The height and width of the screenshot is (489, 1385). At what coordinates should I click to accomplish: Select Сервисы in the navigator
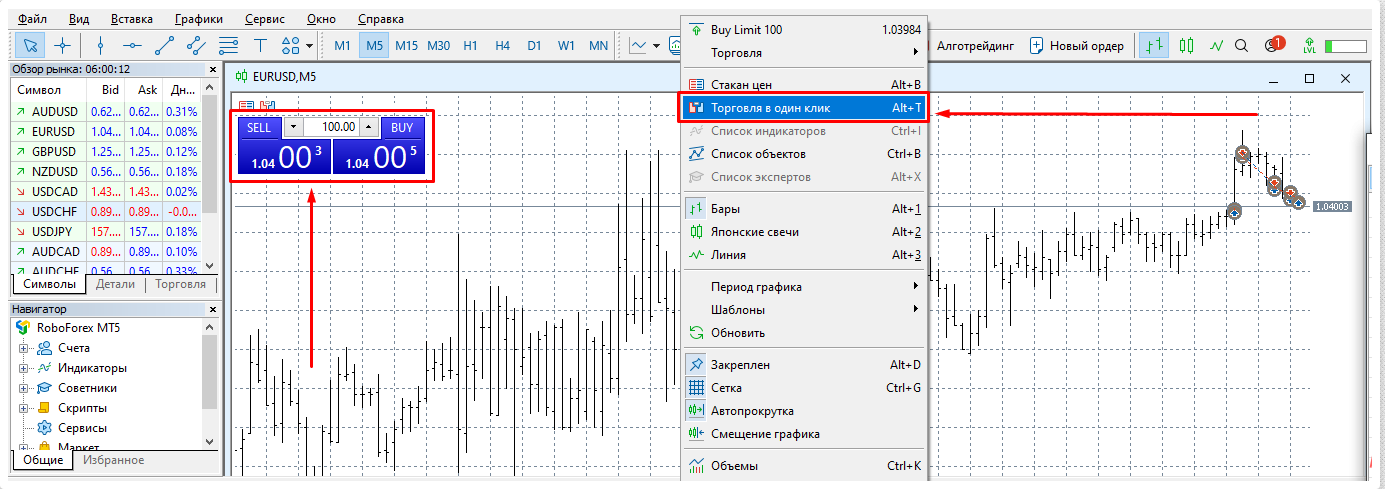[82, 428]
